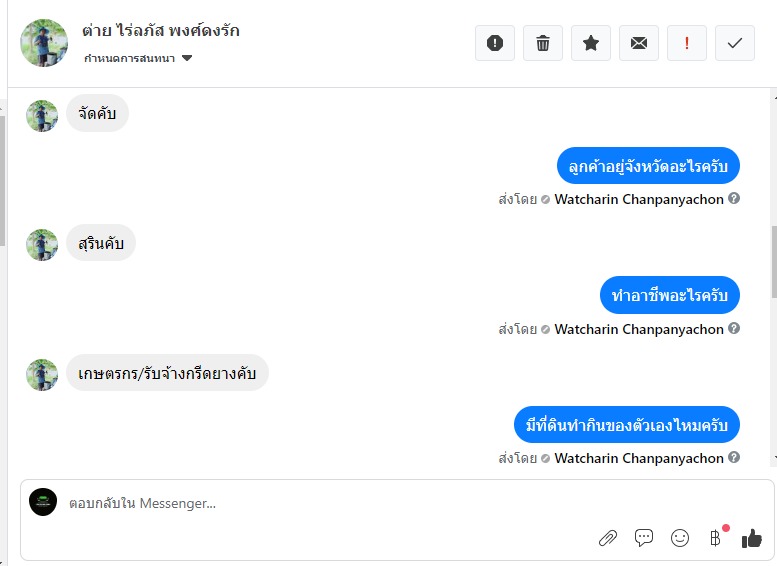Click the chat's vertical scrollbar thumb

pos(773,260)
